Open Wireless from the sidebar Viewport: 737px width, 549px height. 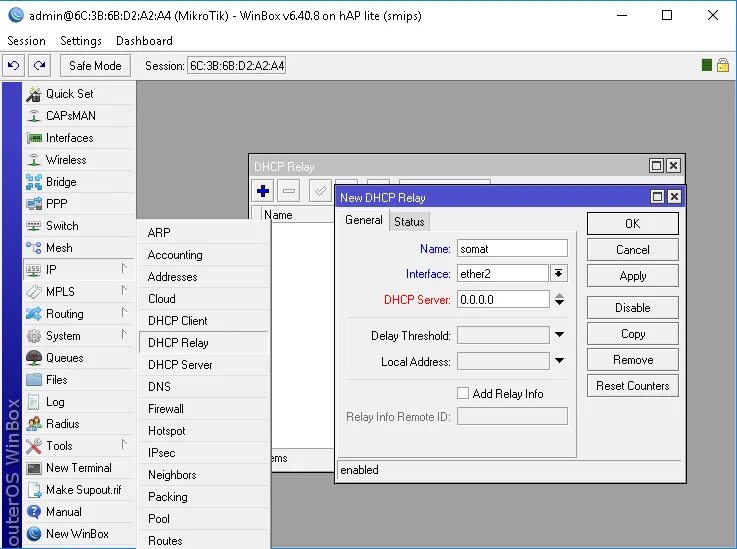coord(79,160)
